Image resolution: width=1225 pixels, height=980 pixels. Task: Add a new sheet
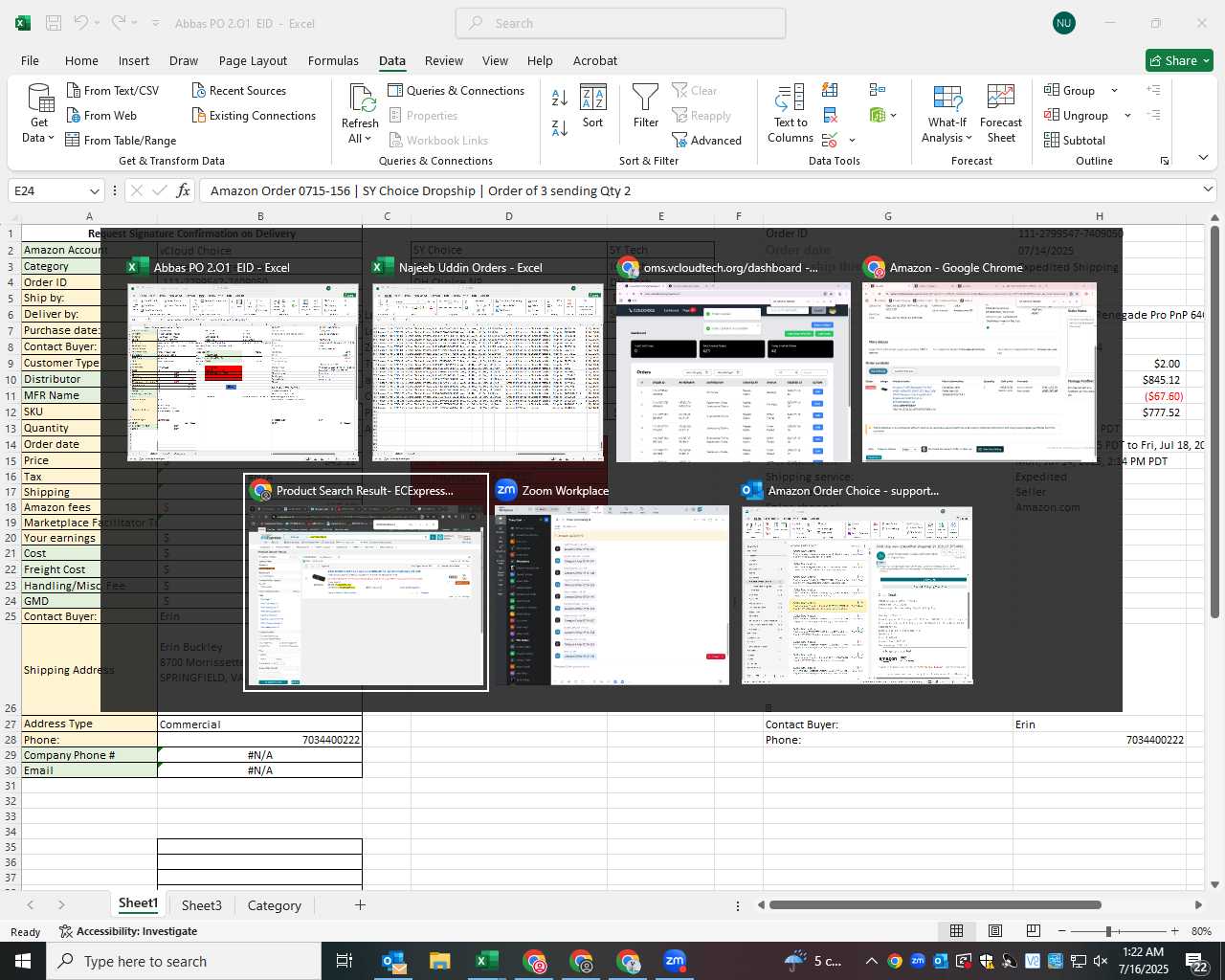tap(360, 904)
